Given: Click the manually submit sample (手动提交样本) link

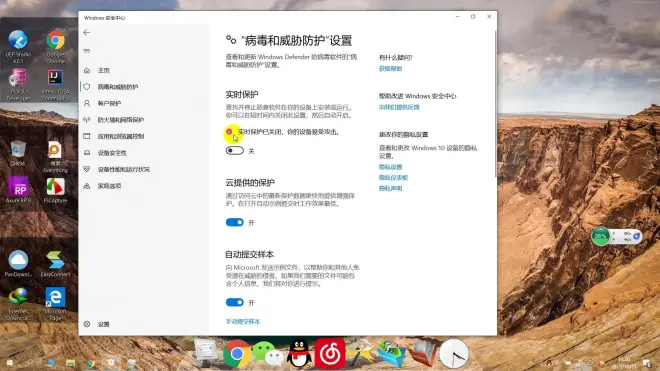Looking at the screenshot, I should click(x=243, y=321).
